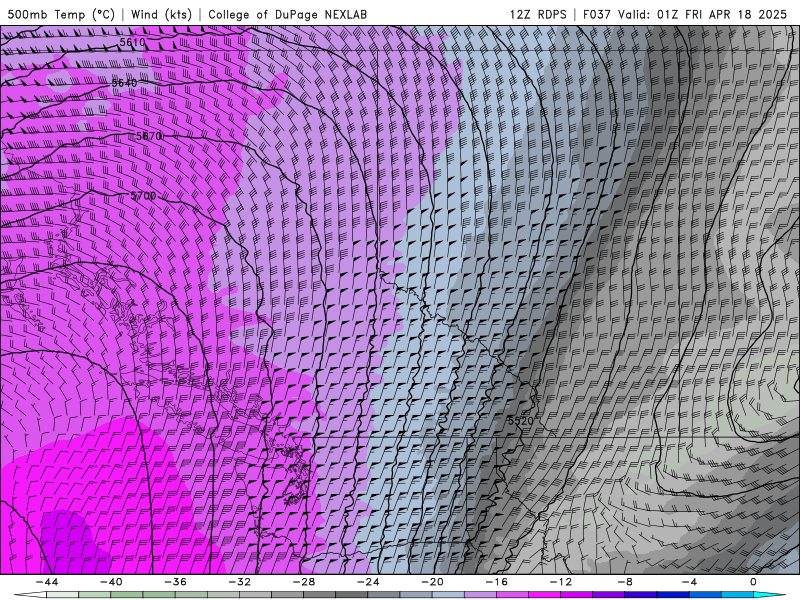Image resolution: width=800 pixels, height=600 pixels.
Task: Click the 5700 height contour label
Action: click(143, 196)
